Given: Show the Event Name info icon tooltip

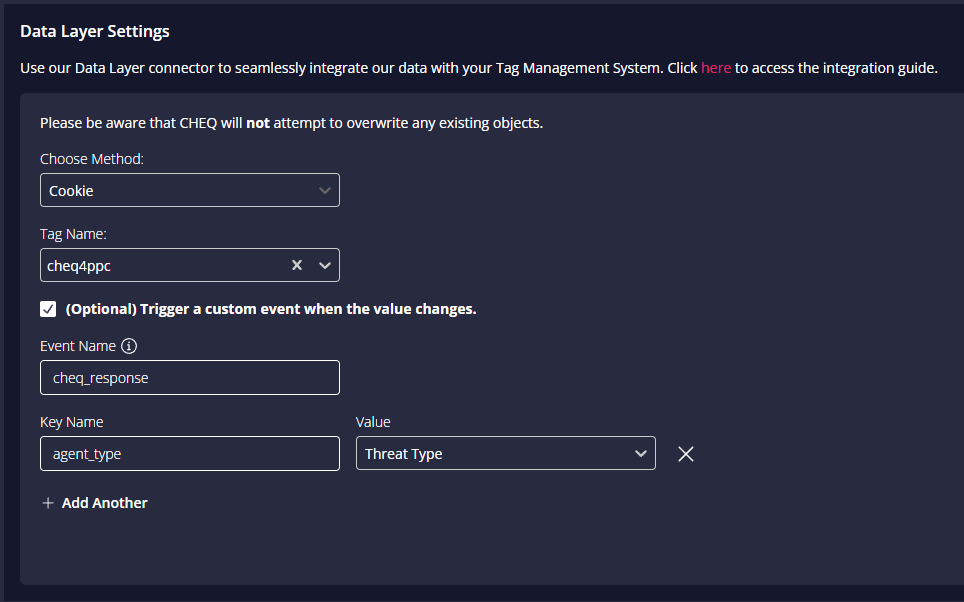Looking at the screenshot, I should pos(129,346).
